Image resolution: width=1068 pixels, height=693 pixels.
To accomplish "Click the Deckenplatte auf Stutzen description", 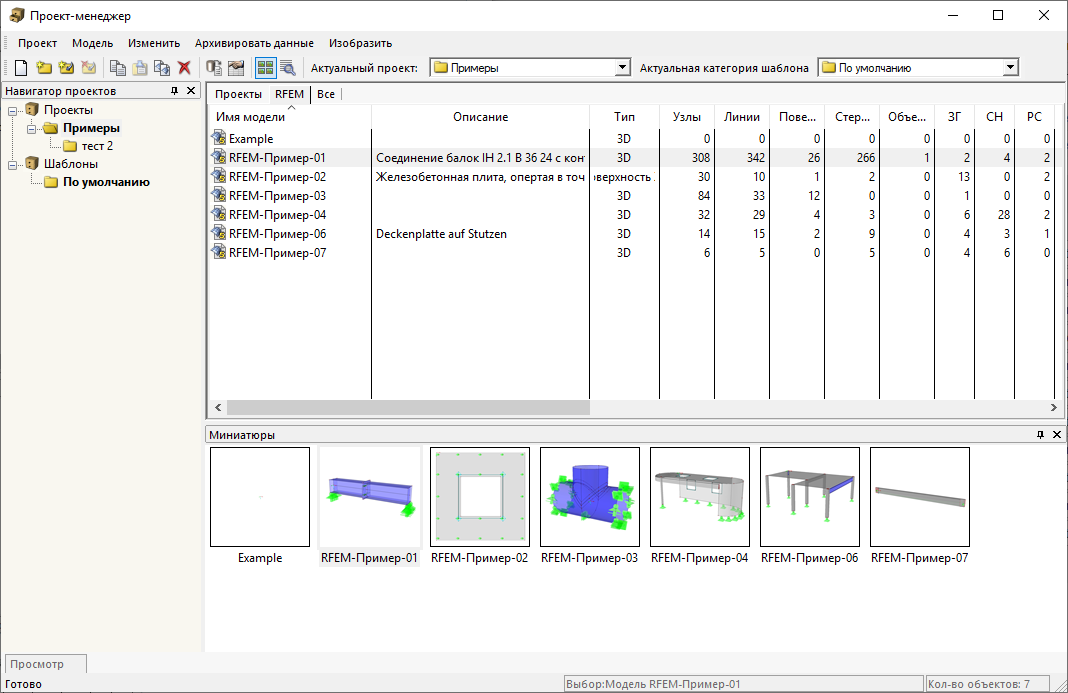I will (x=441, y=234).
